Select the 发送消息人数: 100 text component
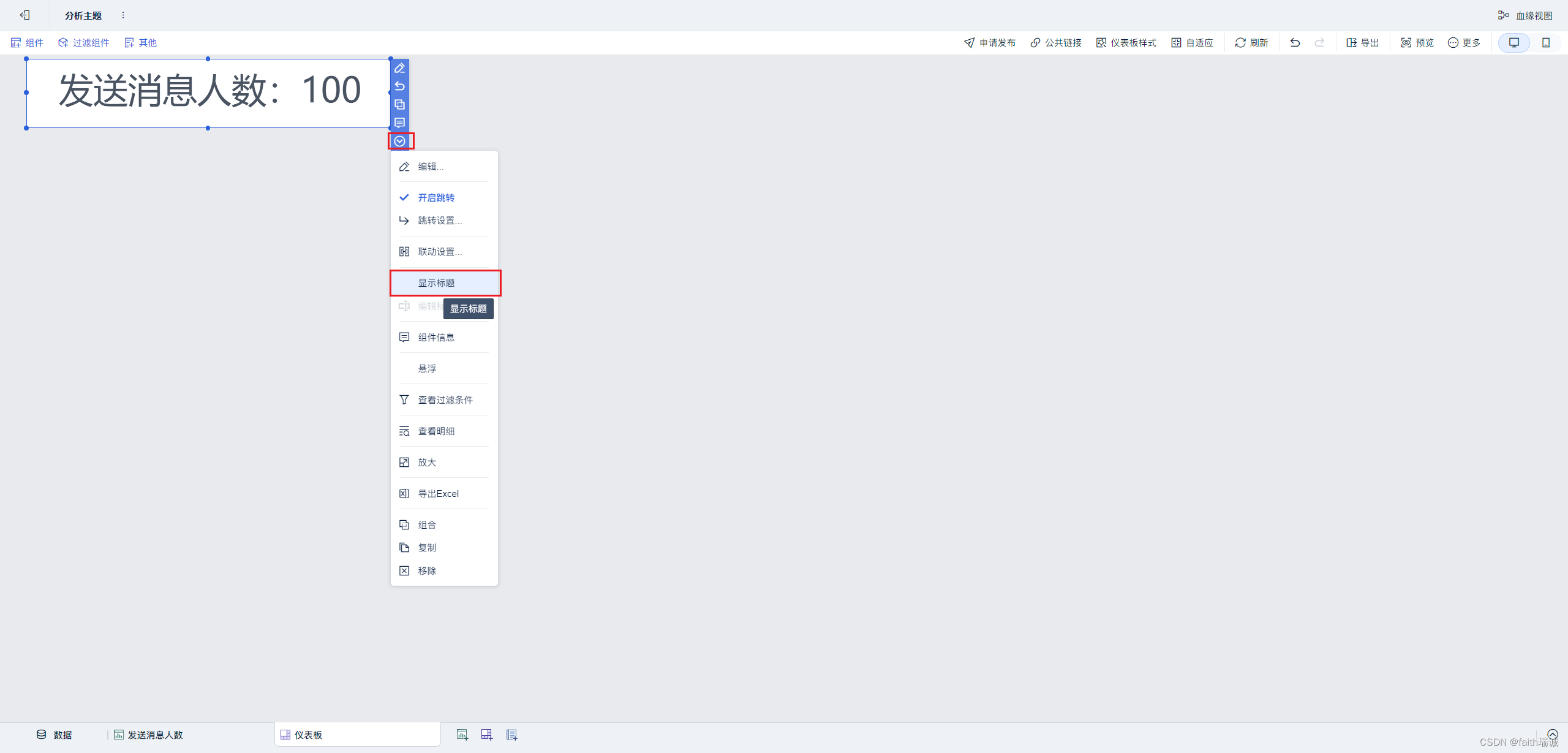This screenshot has height=753, width=1568. pos(208,93)
